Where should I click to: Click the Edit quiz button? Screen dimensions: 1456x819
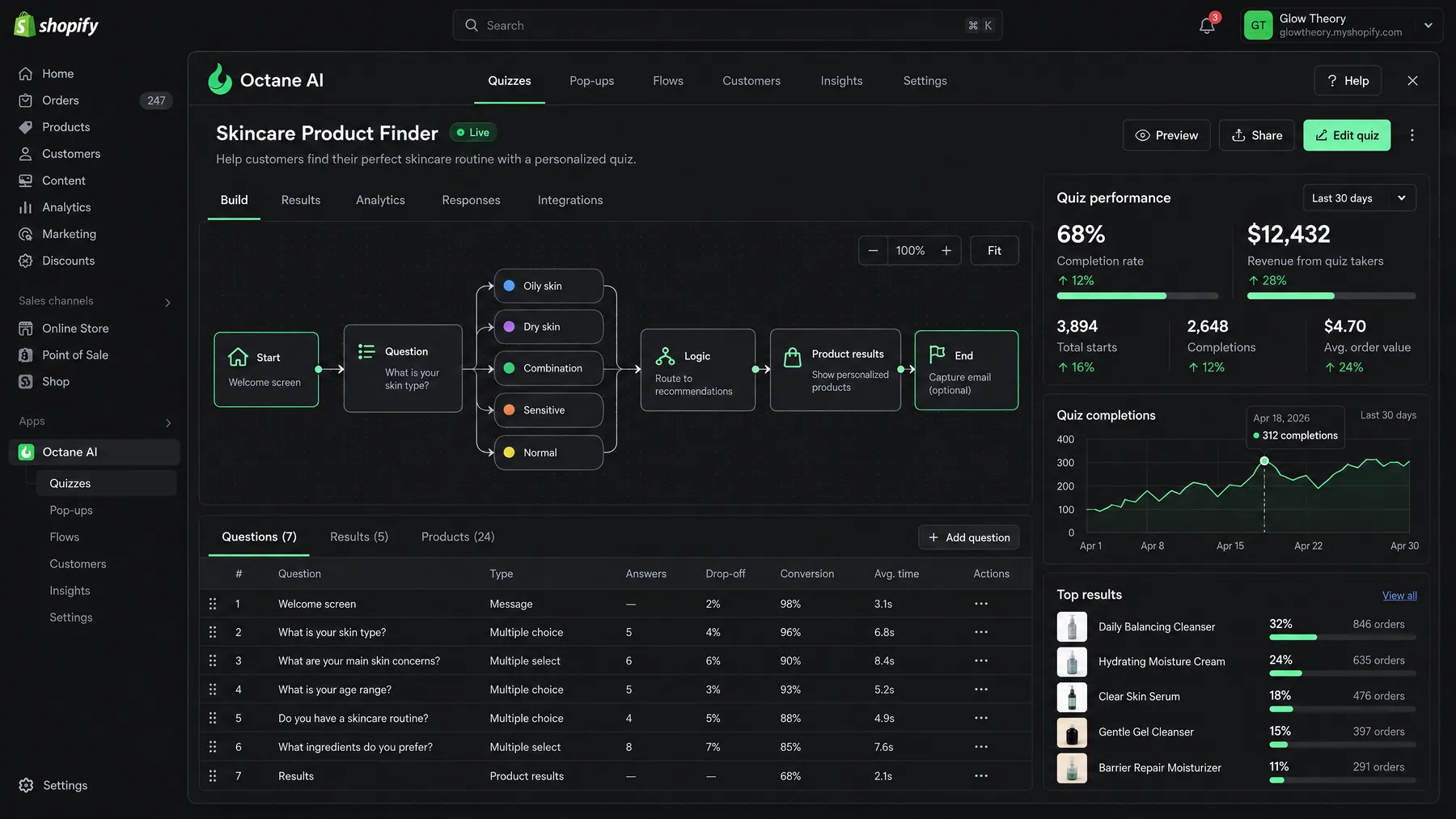tap(1347, 135)
